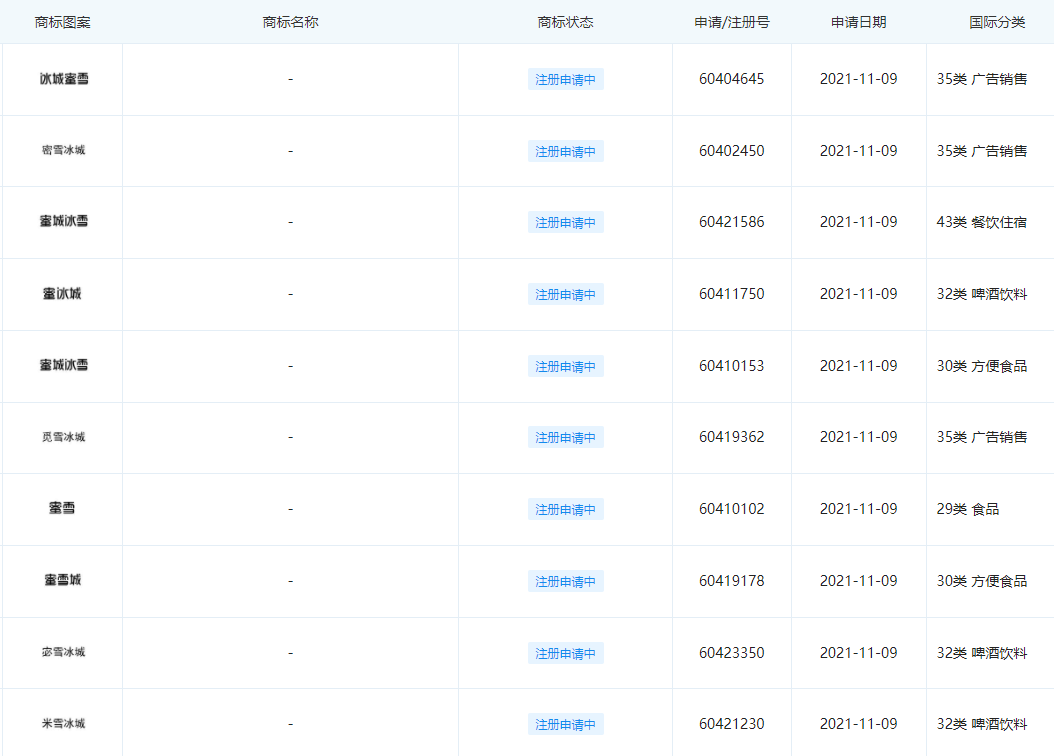Click the 申请/注册号 column header
Viewport: 1054px width, 756px height.
731,22
